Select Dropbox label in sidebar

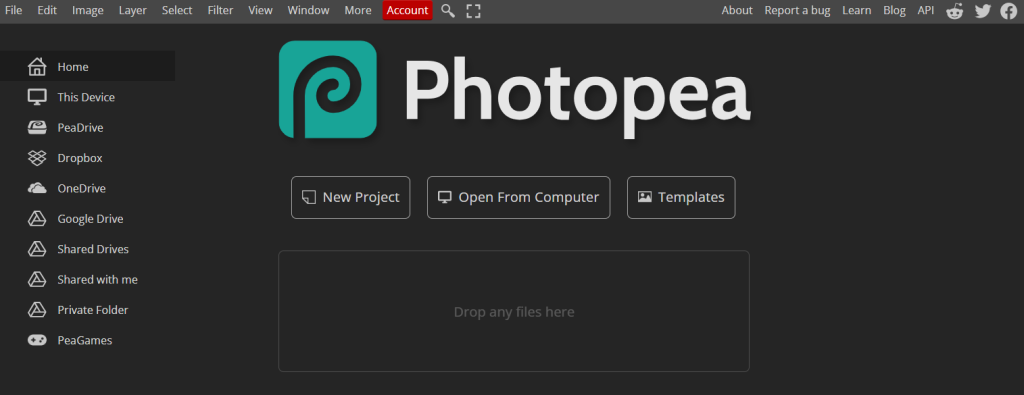80,158
